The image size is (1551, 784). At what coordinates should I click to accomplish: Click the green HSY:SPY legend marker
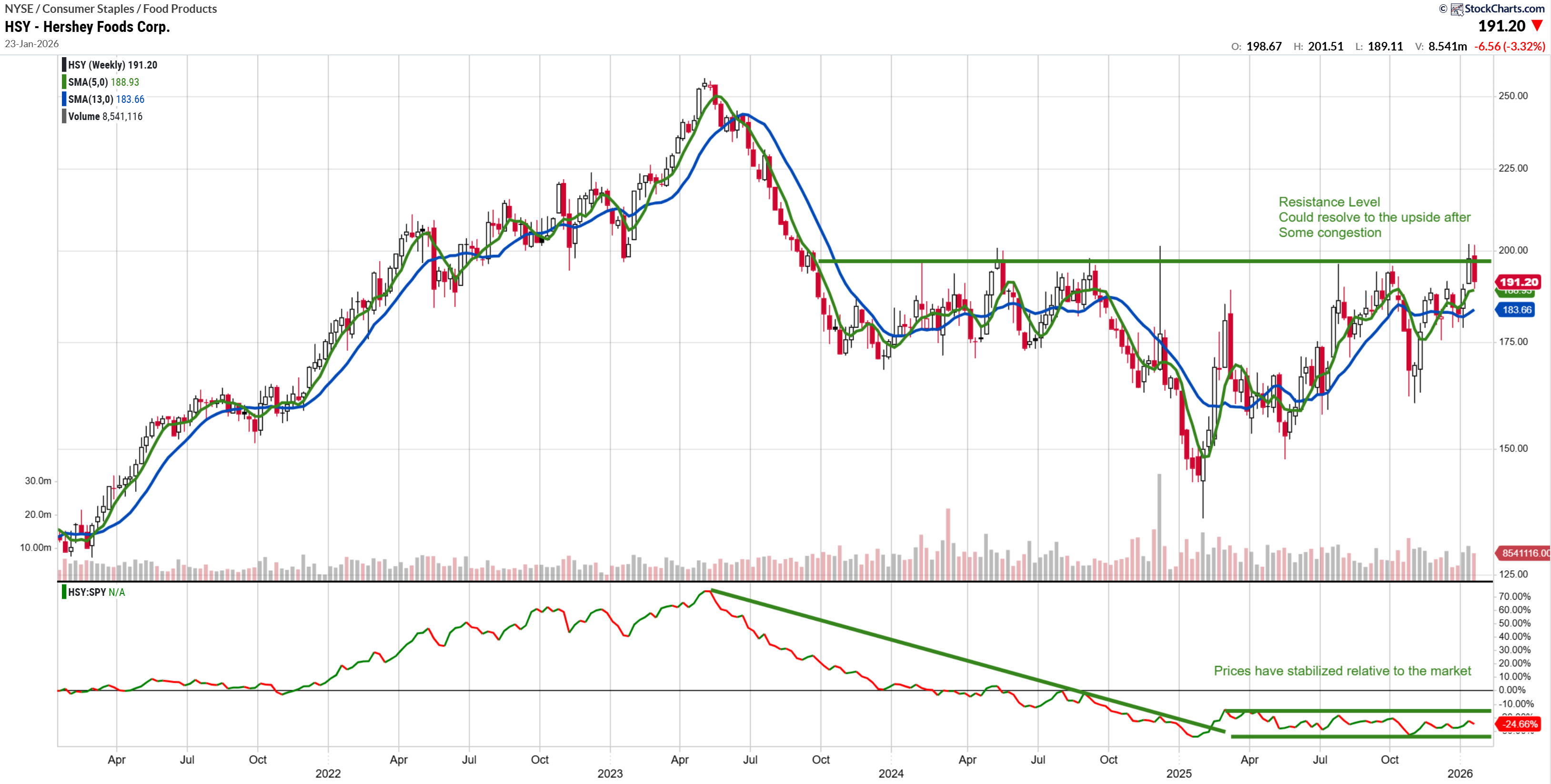64,593
